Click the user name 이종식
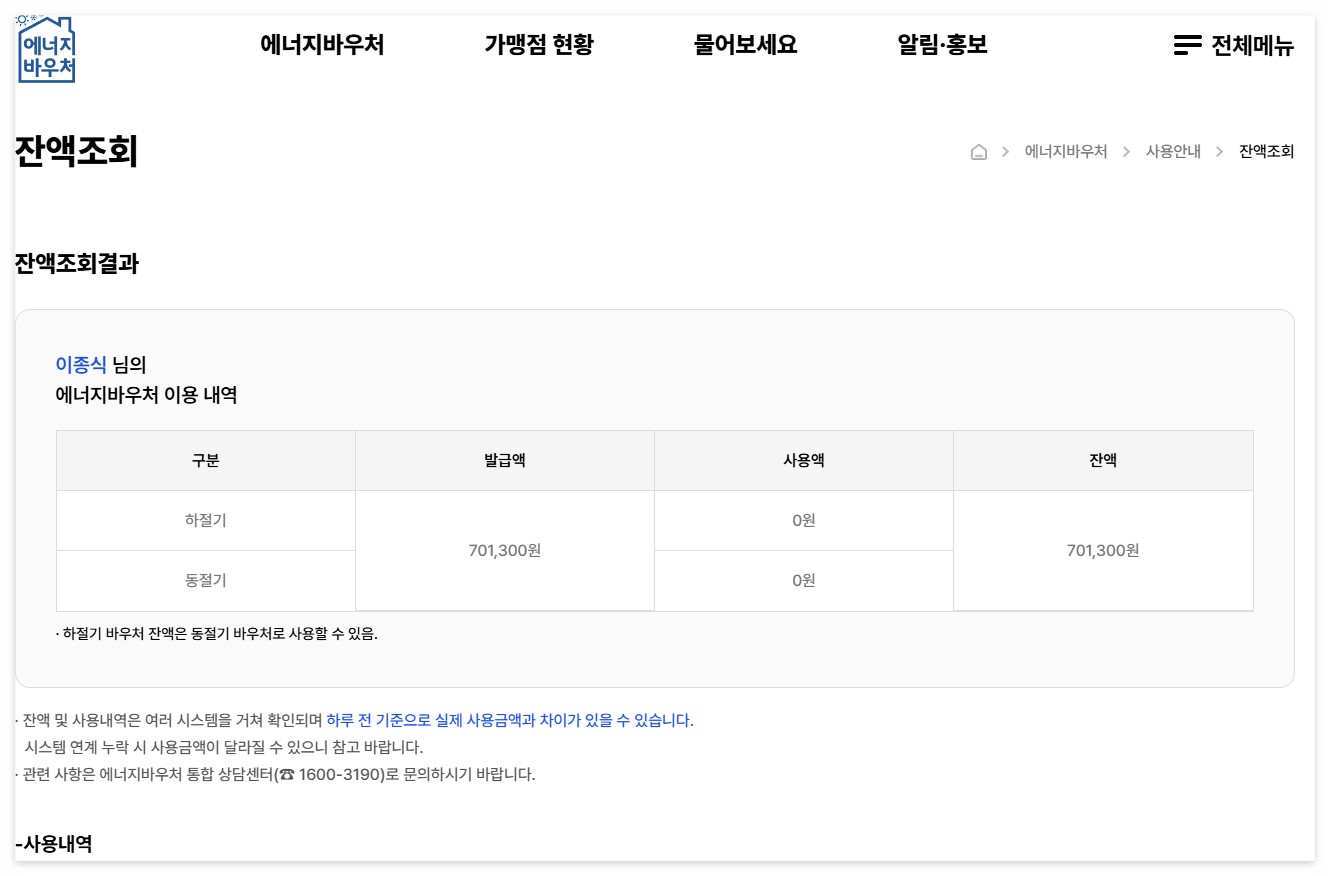Image resolution: width=1330 pixels, height=876 pixels. (x=81, y=365)
